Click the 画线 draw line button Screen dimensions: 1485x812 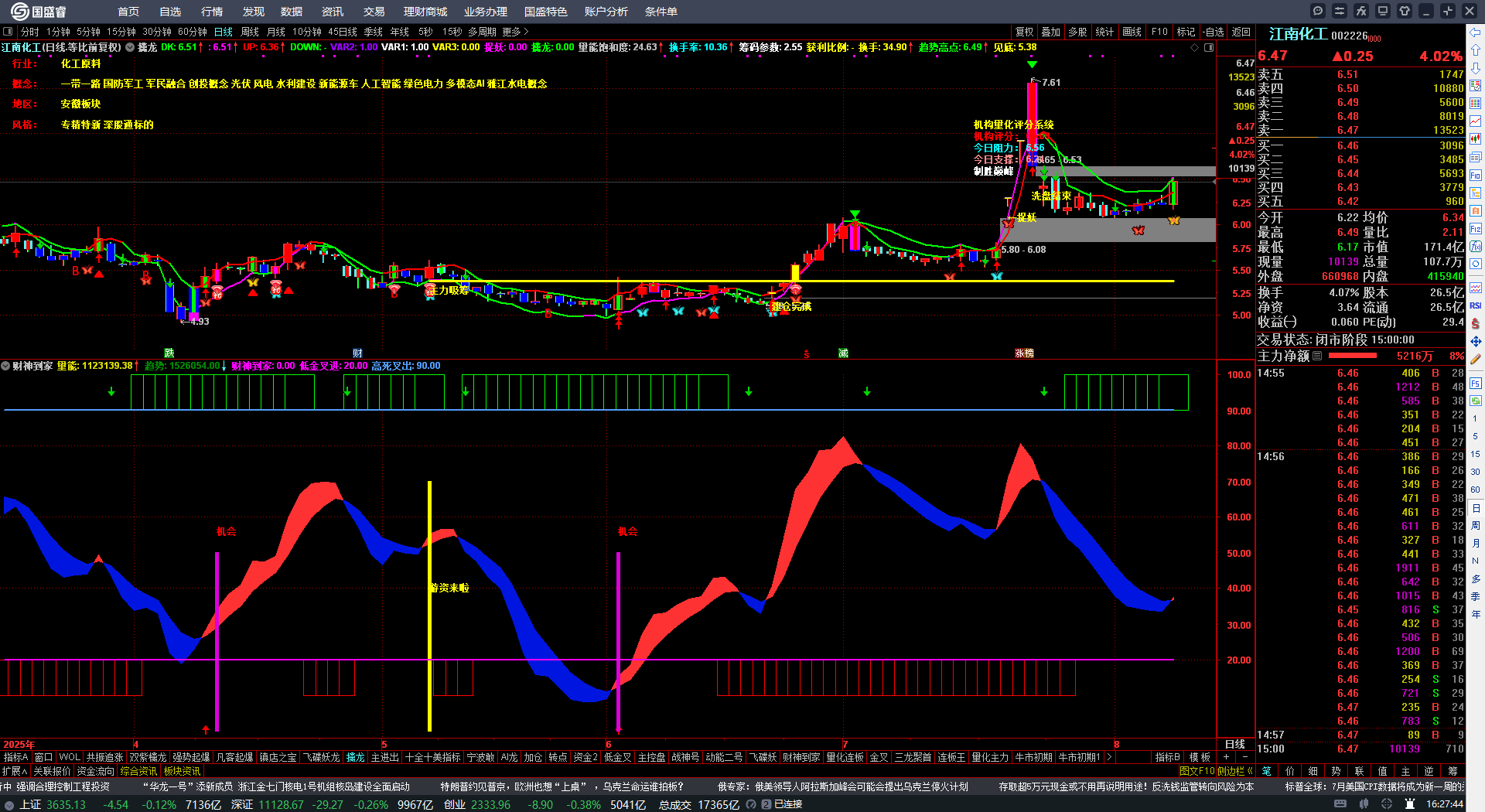pyautogui.click(x=1132, y=32)
